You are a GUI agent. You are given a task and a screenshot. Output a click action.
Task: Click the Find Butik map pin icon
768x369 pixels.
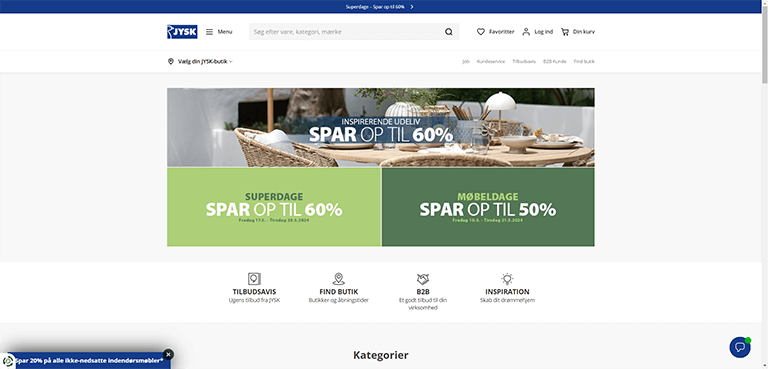click(x=338, y=279)
